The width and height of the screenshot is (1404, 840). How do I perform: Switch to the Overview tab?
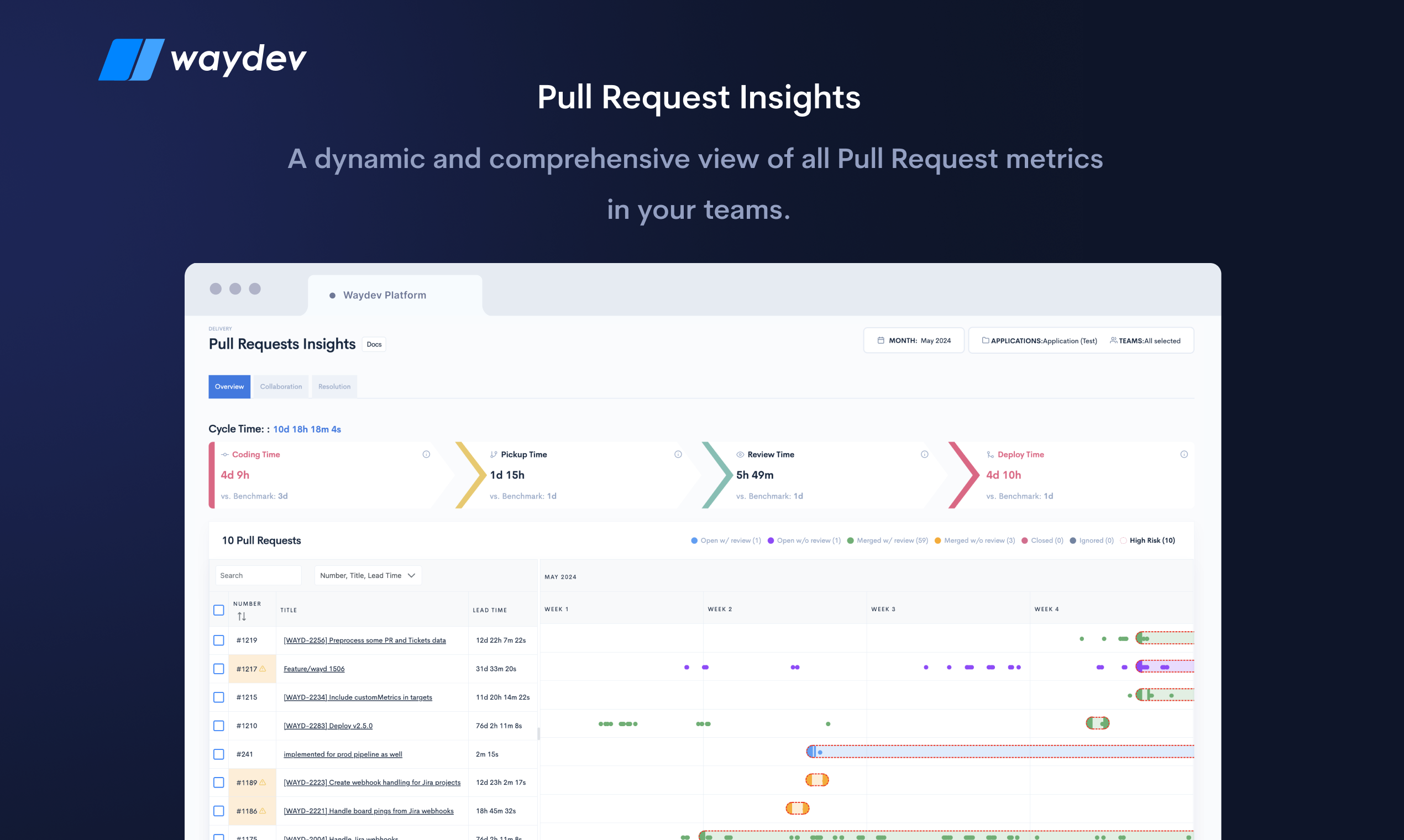[229, 387]
